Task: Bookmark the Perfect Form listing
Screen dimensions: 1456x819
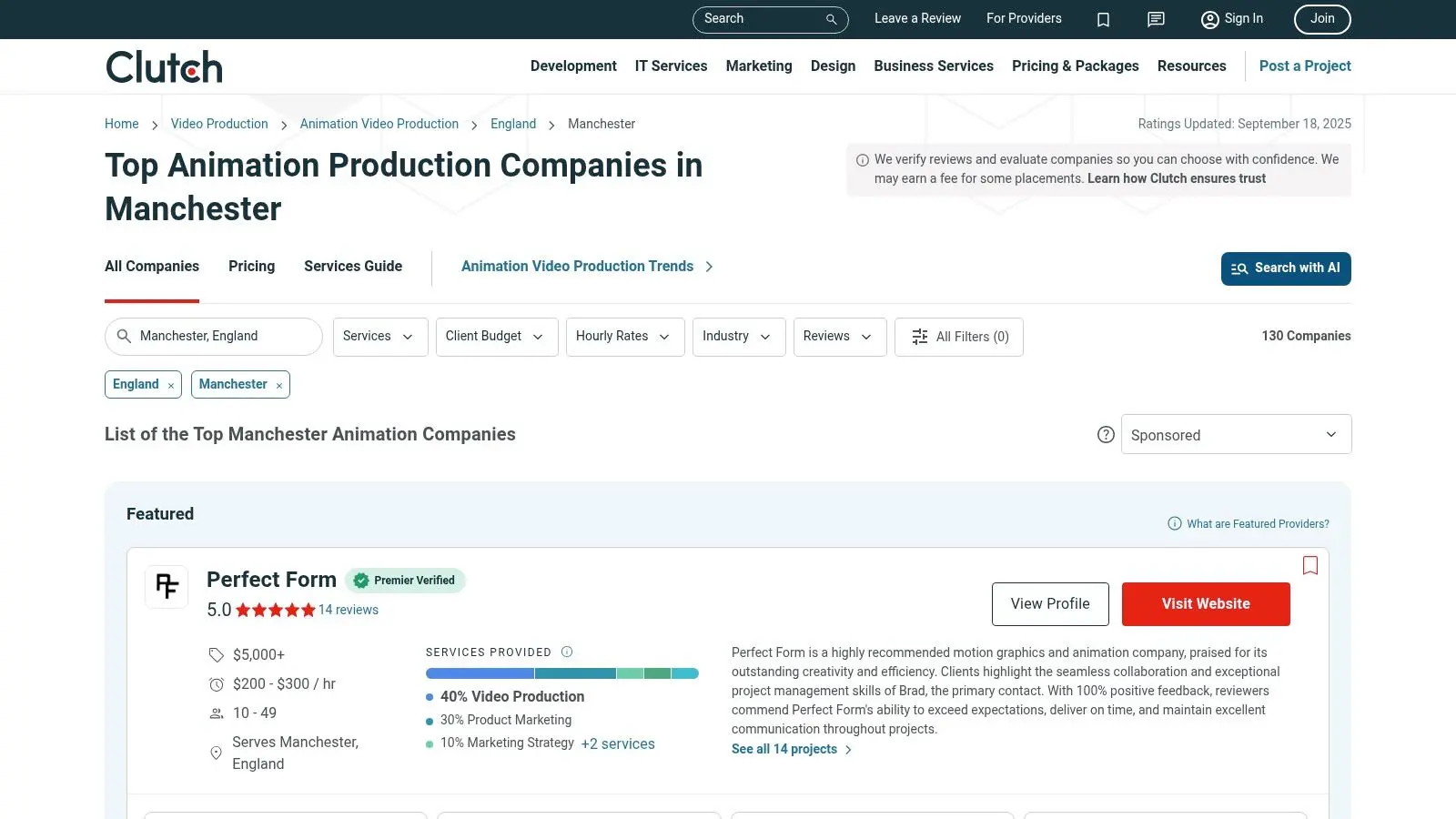Action: point(1309,565)
